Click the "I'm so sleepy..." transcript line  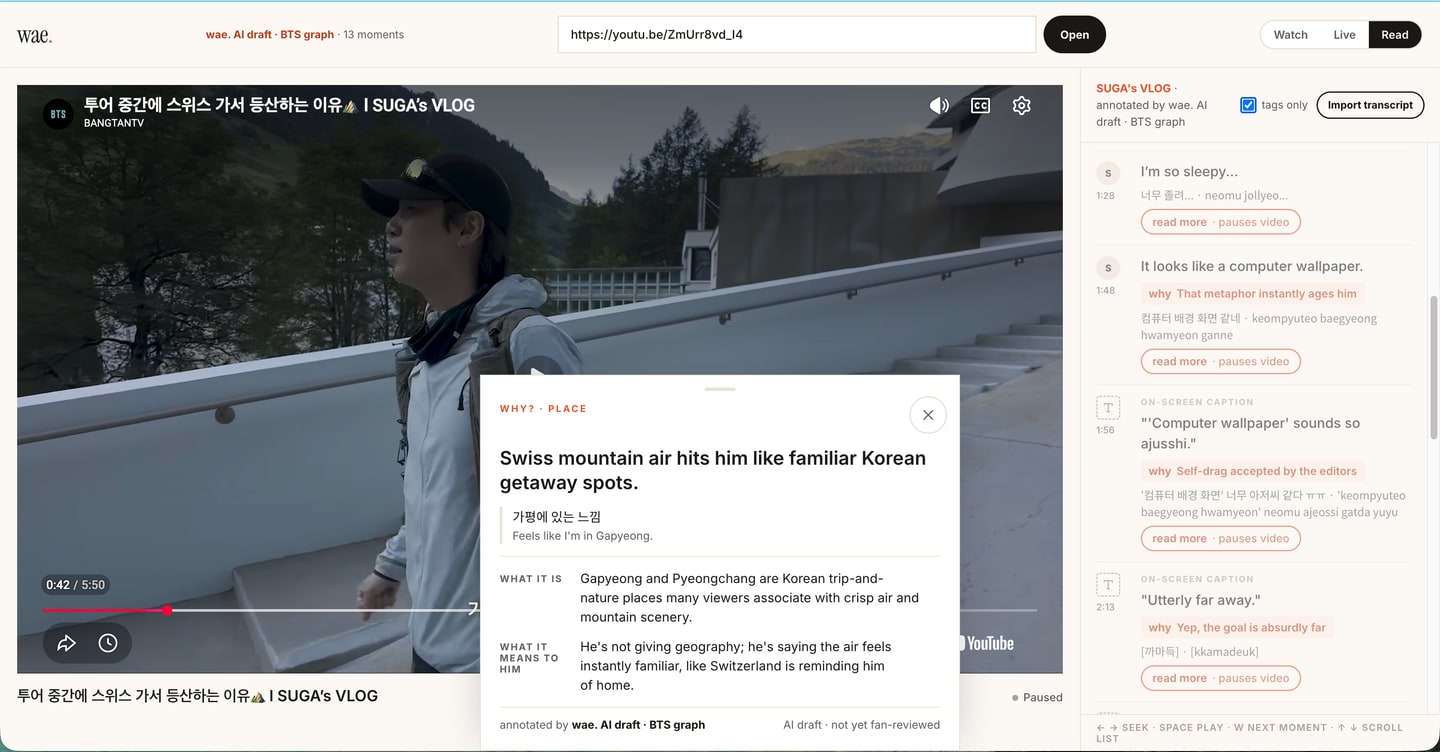click(1189, 172)
